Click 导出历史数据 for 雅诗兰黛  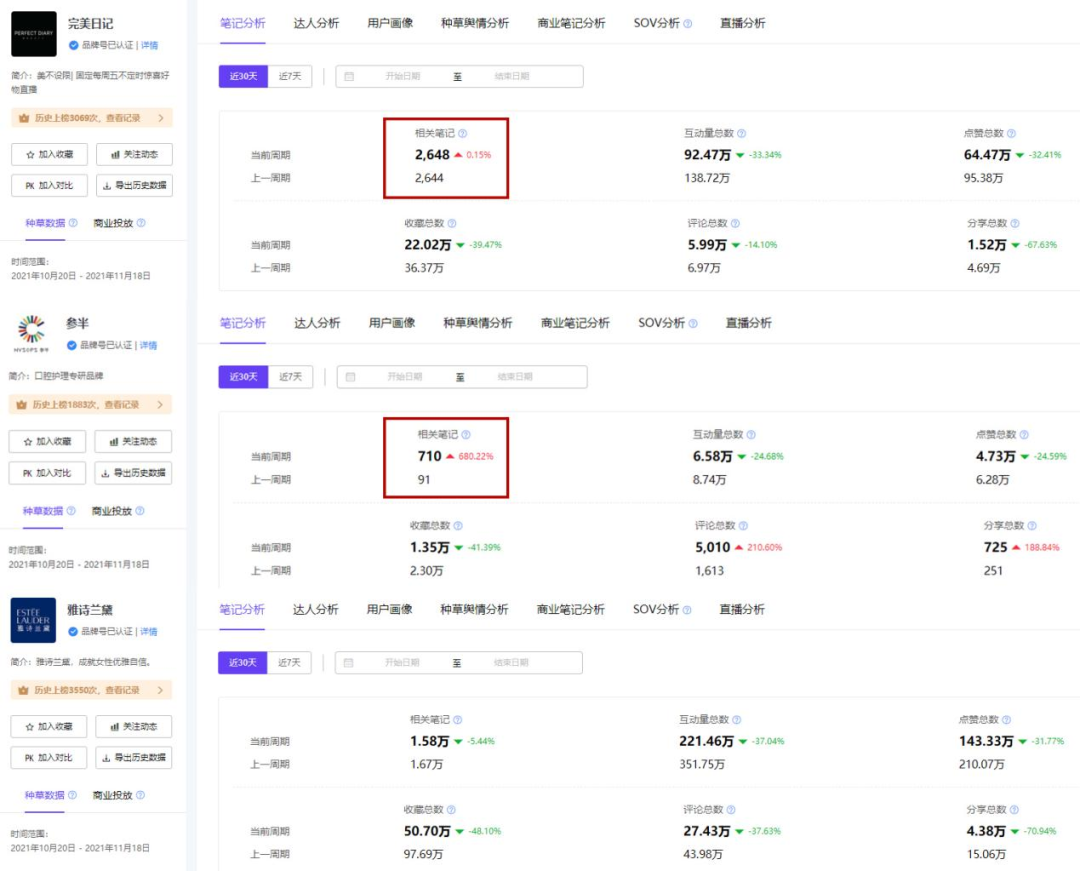[134, 757]
